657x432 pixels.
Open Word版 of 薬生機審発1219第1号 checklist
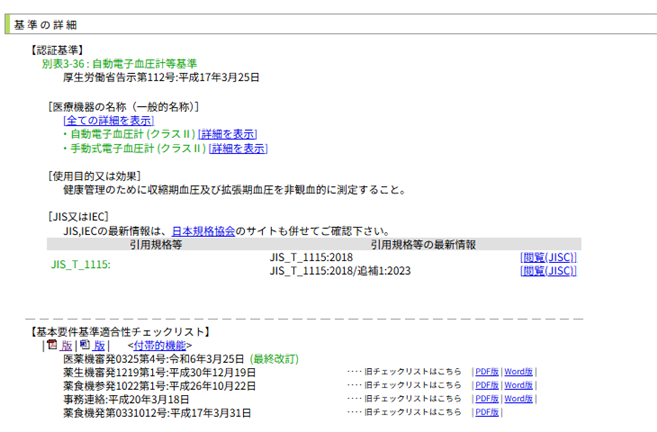pos(518,372)
